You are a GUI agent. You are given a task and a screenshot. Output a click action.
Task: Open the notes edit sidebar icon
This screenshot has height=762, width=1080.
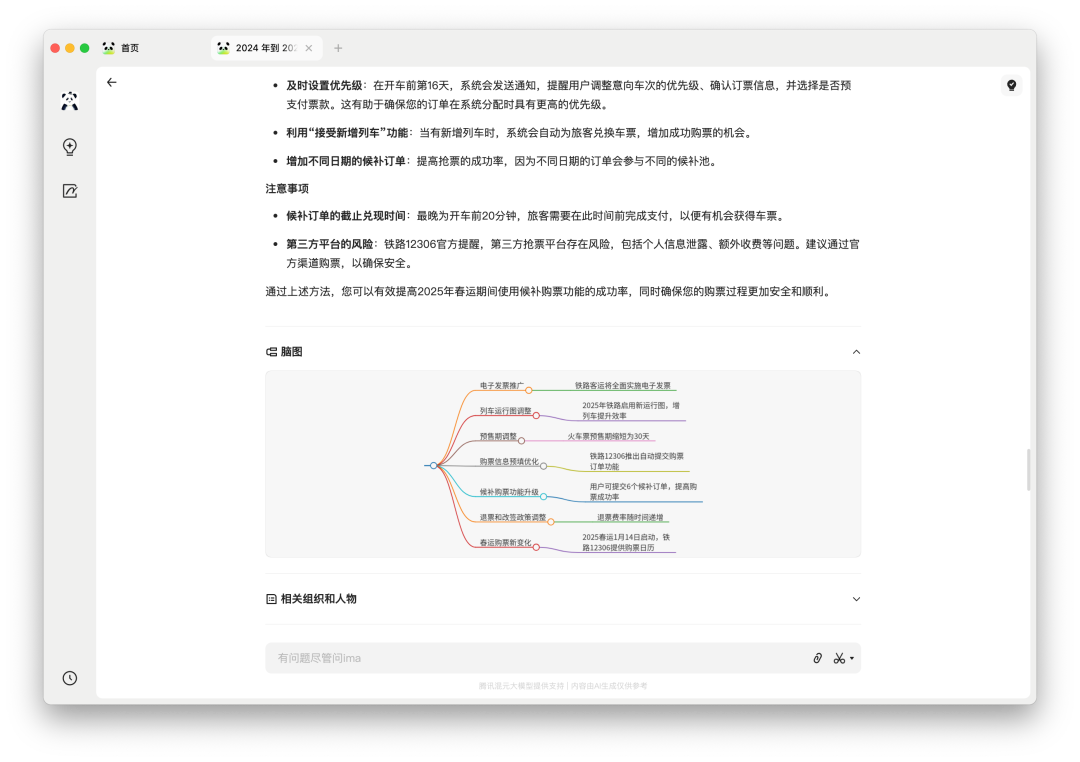coord(70,191)
